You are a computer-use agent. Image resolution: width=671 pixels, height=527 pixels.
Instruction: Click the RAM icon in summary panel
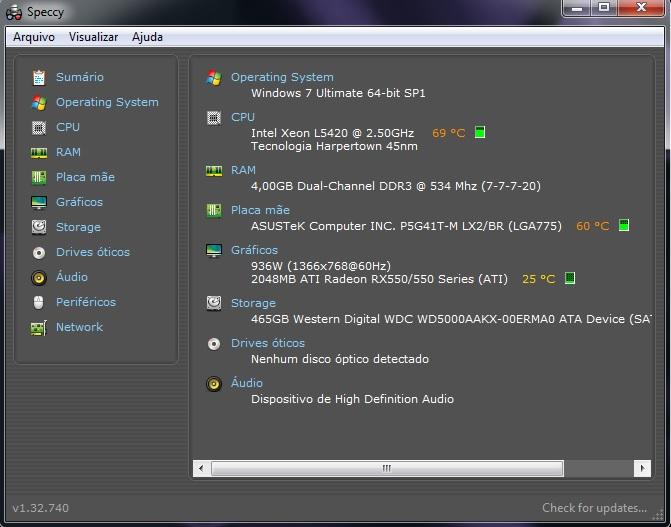point(214,171)
